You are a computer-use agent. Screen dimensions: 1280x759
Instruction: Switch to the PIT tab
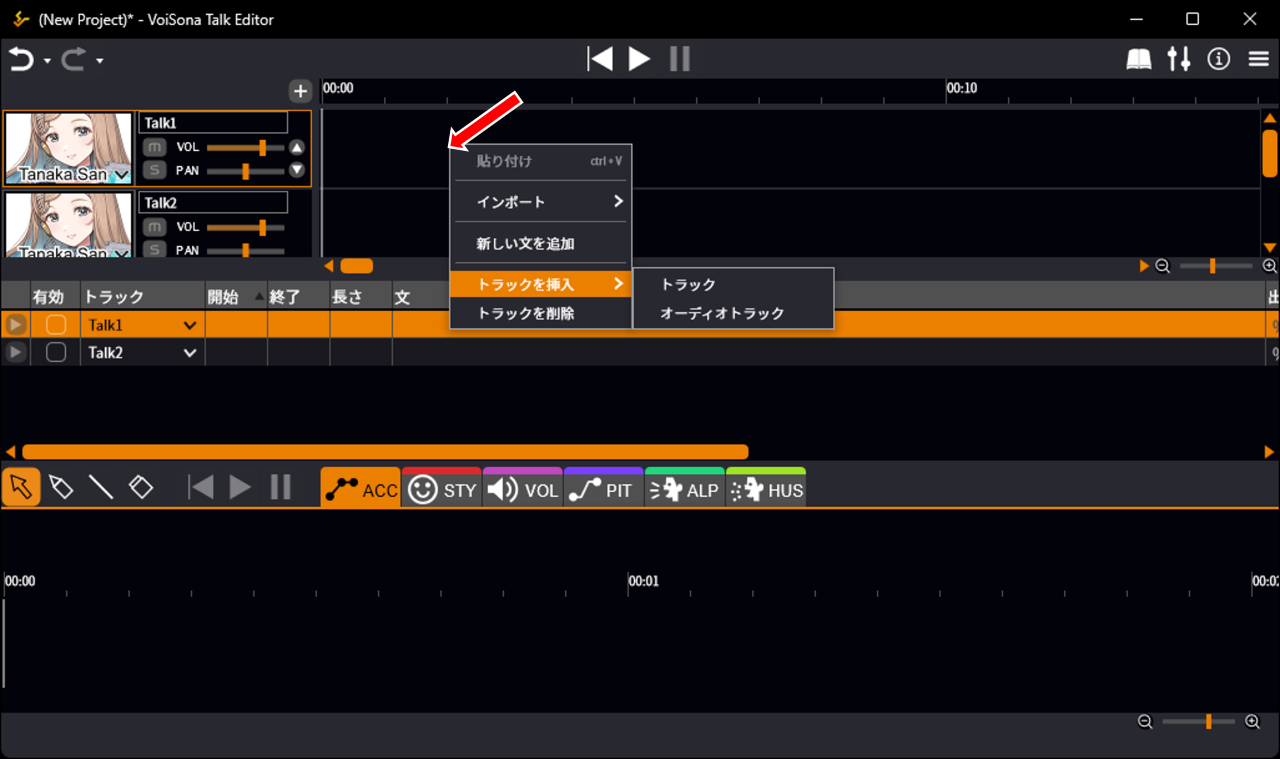604,488
